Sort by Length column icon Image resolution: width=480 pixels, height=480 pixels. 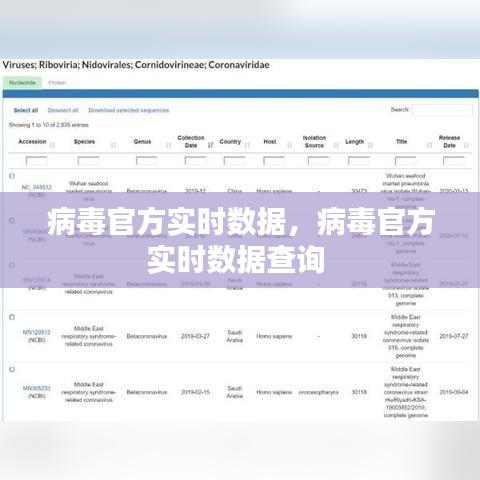[x=370, y=145]
